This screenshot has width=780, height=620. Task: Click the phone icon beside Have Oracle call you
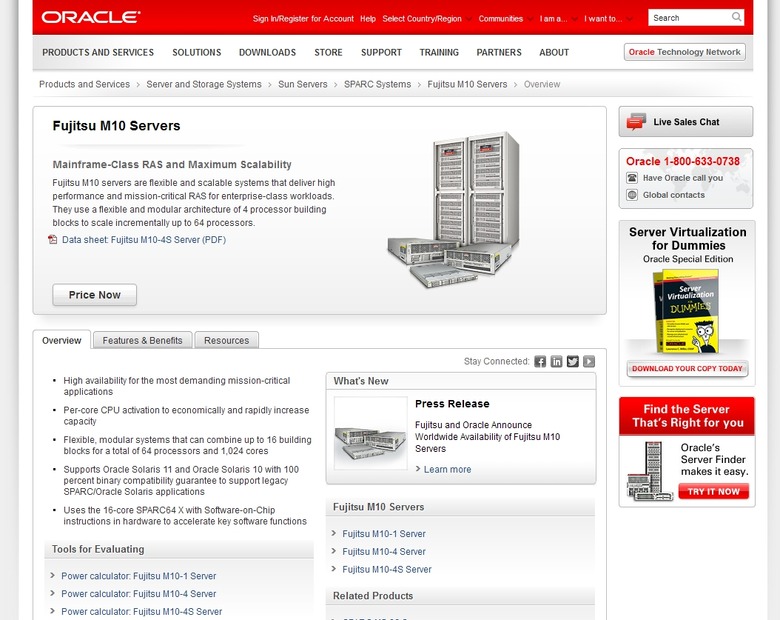(x=632, y=178)
